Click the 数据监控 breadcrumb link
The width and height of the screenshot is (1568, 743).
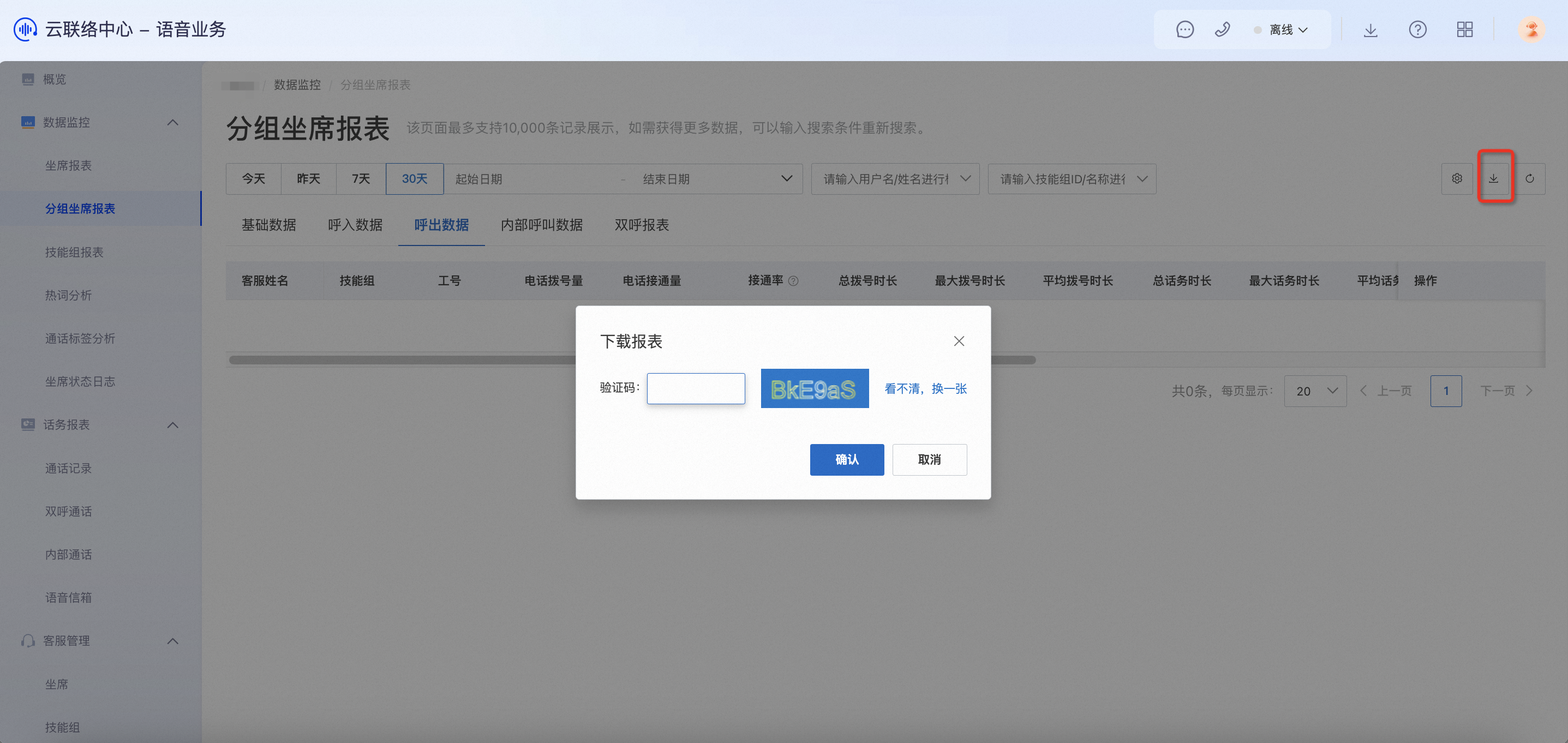pos(297,85)
